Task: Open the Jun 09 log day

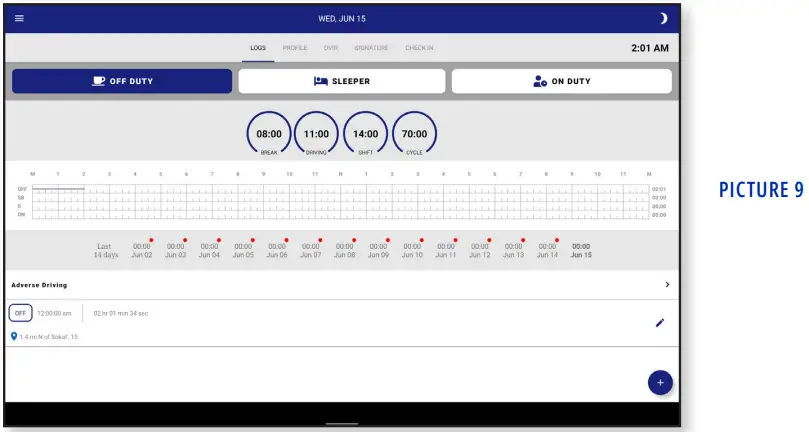Action: click(x=378, y=250)
